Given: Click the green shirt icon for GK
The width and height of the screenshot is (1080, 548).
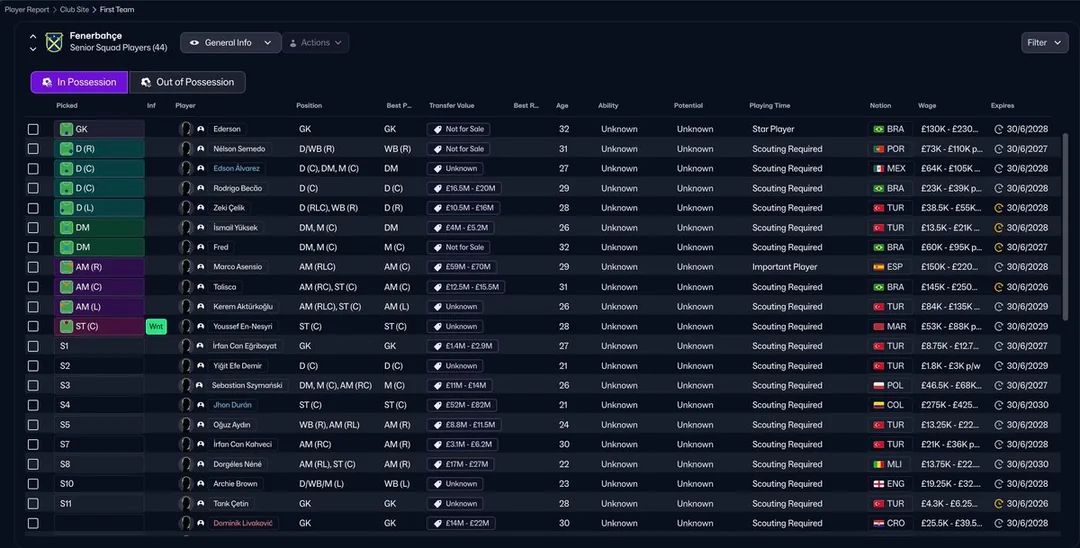Looking at the screenshot, I should [66, 129].
